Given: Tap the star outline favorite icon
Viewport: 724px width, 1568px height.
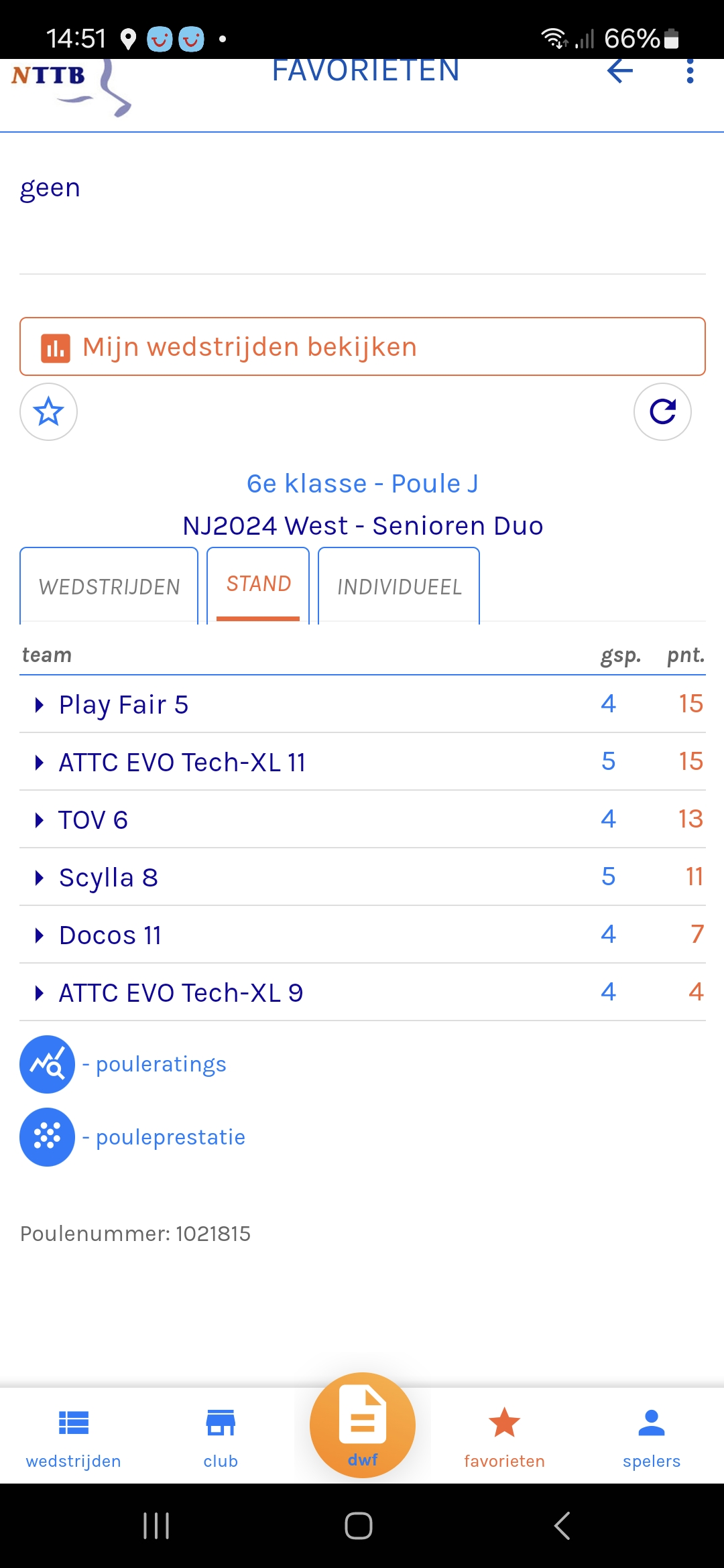Looking at the screenshot, I should point(48,411).
